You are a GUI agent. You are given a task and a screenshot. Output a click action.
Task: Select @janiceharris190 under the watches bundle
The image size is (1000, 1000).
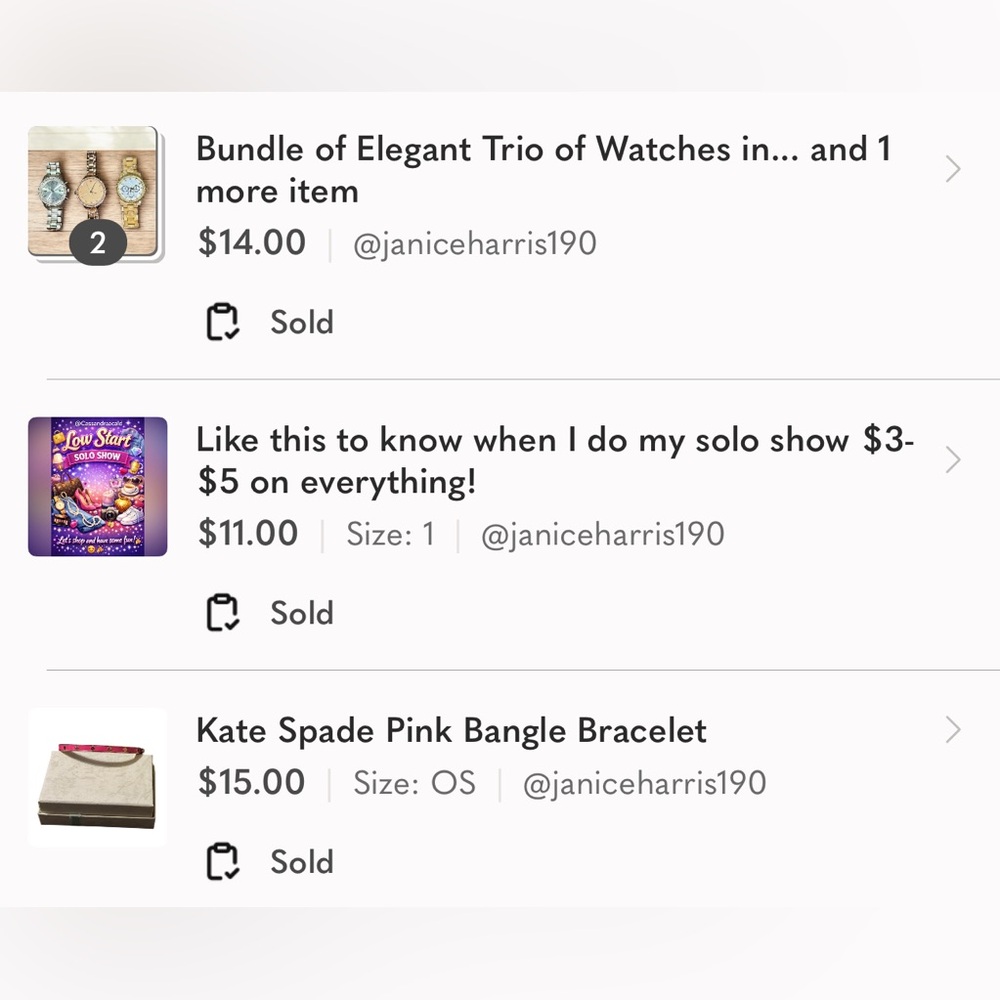pyautogui.click(x=475, y=242)
